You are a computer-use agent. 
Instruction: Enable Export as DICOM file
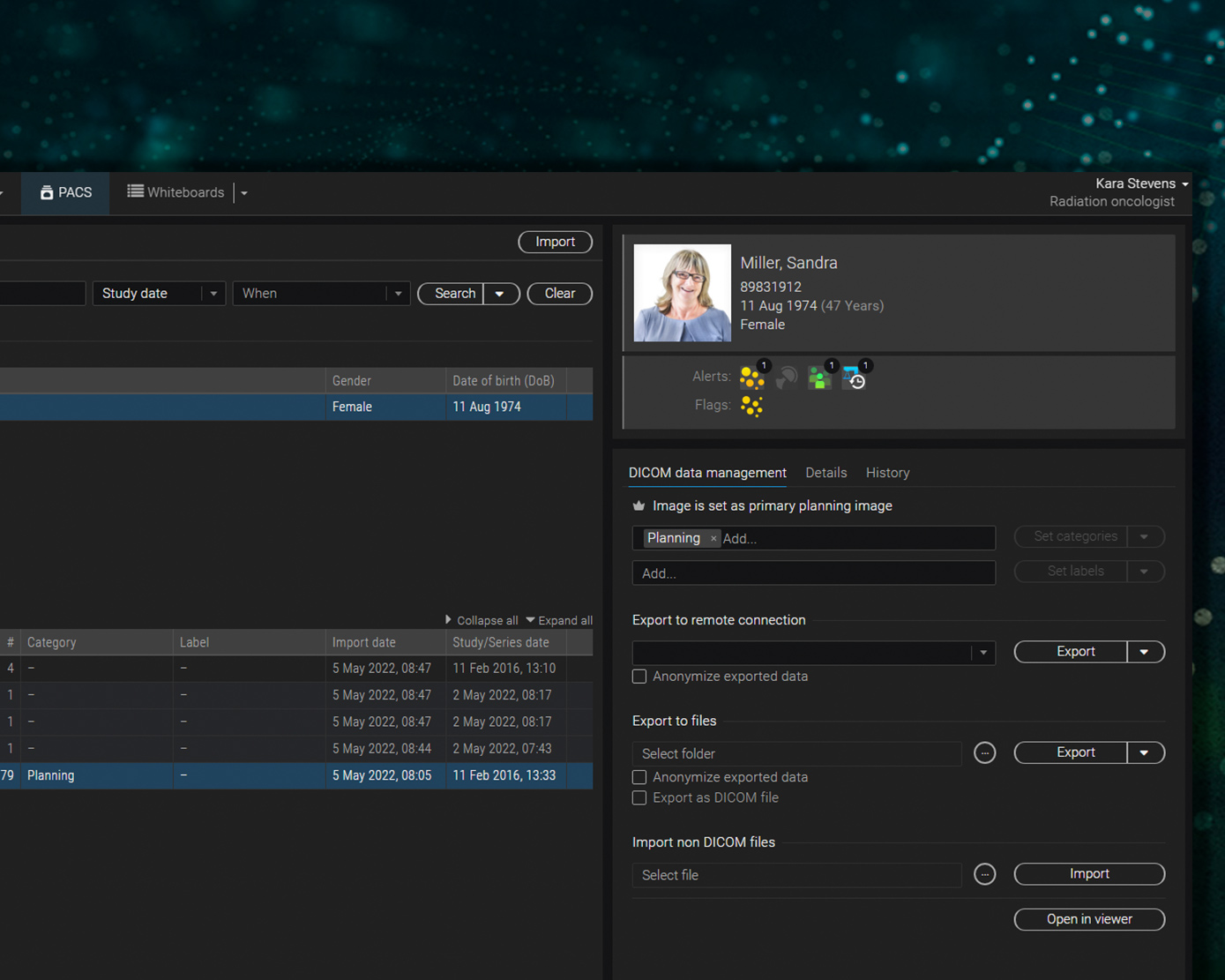pos(639,798)
